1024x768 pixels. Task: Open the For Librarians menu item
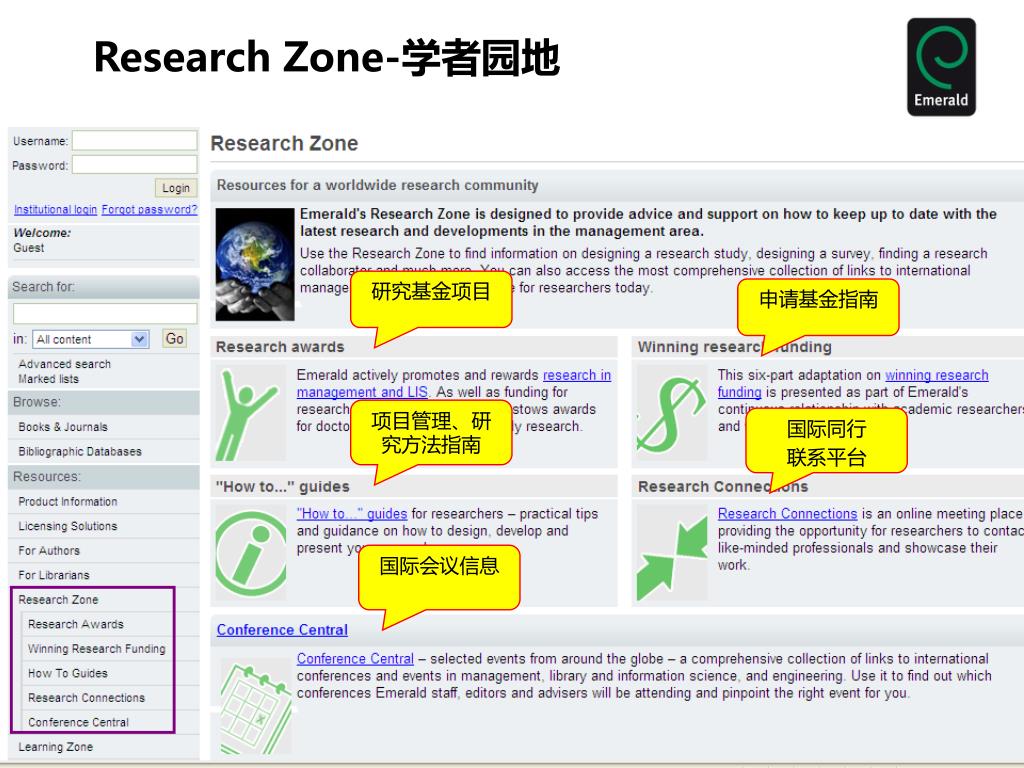pos(54,575)
